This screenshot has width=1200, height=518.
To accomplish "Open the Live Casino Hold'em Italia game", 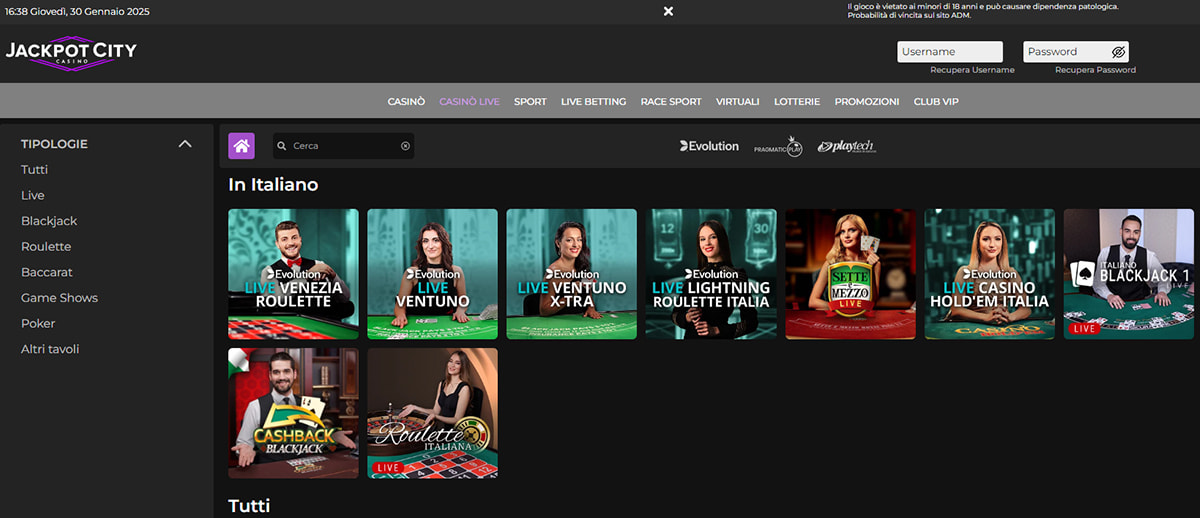I will [x=989, y=274].
